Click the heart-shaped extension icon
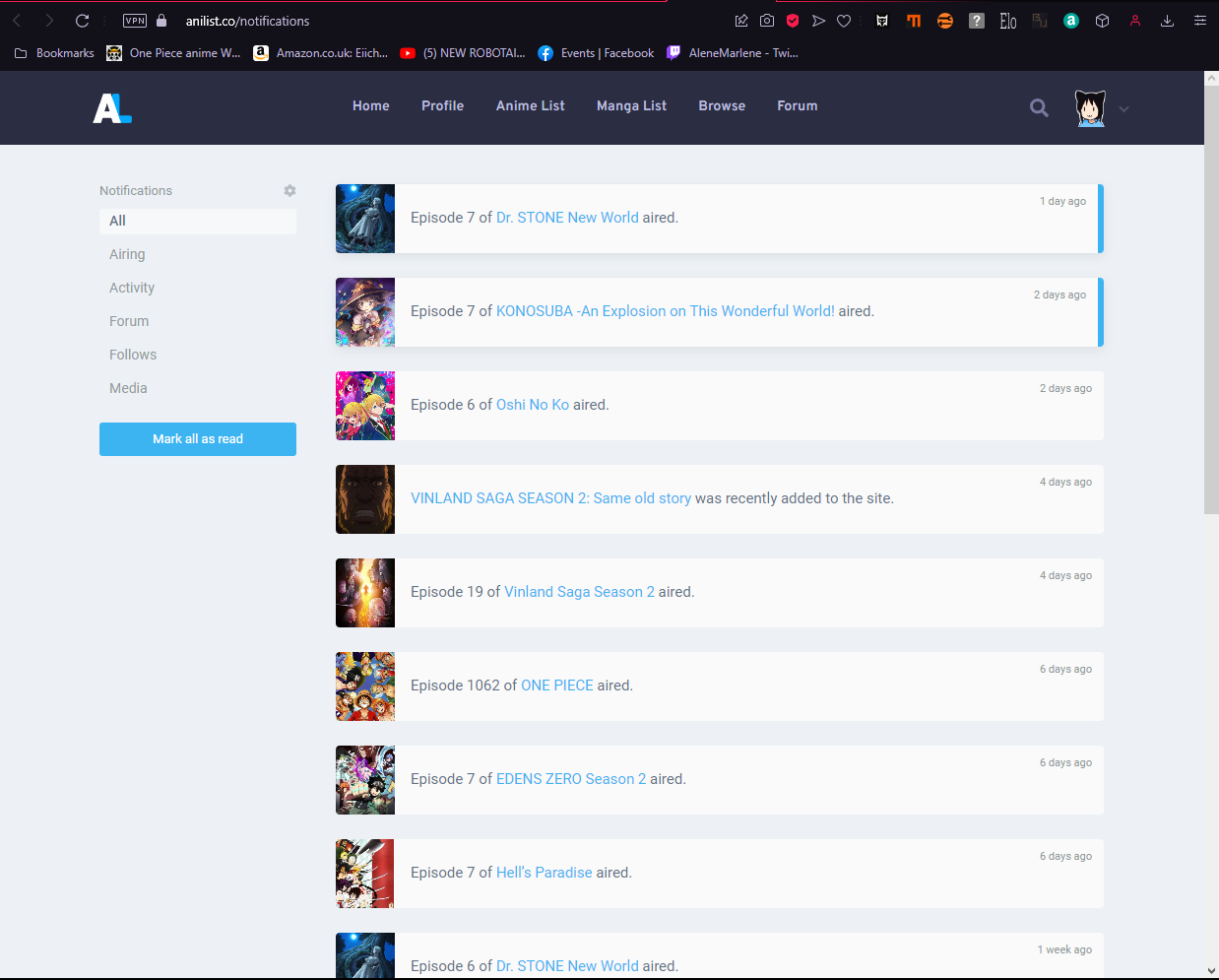 click(844, 20)
